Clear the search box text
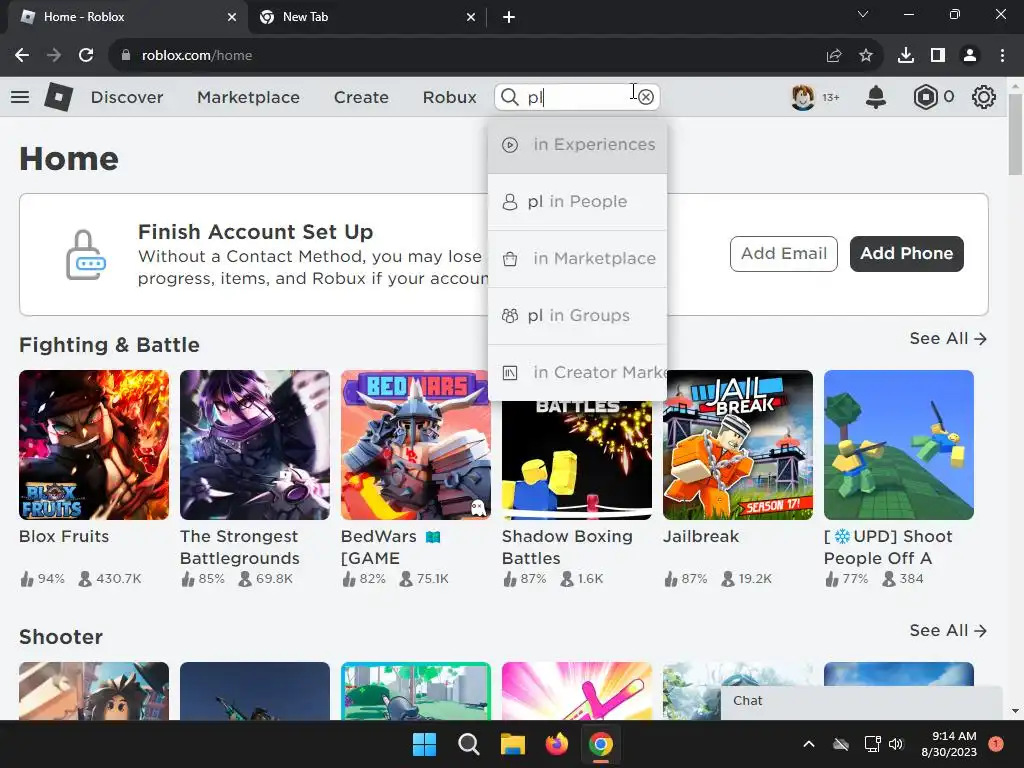This screenshot has height=768, width=1024. (646, 97)
